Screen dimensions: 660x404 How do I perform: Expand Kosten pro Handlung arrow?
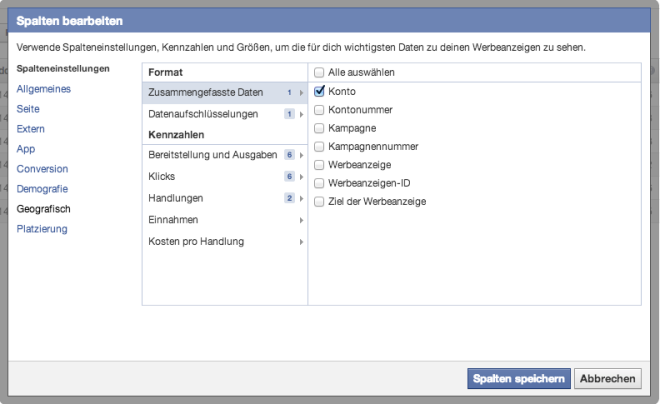[301, 242]
